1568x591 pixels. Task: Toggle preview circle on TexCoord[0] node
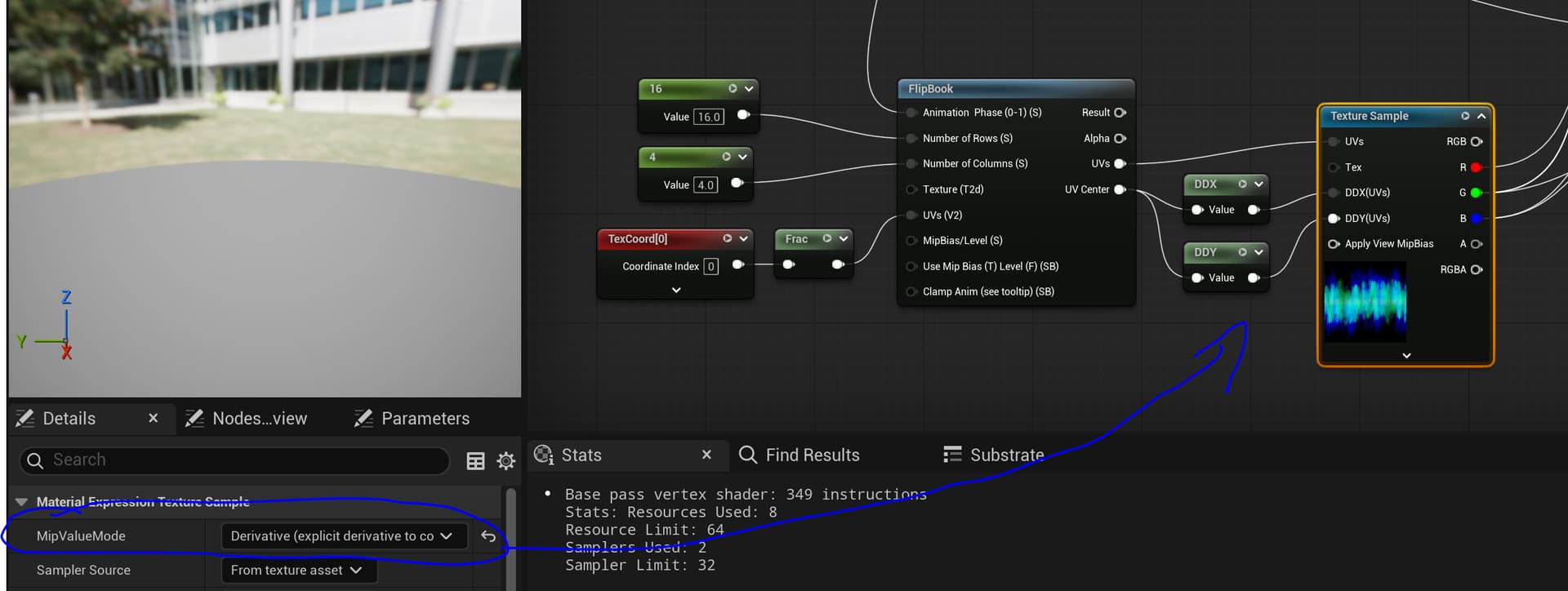(x=727, y=238)
